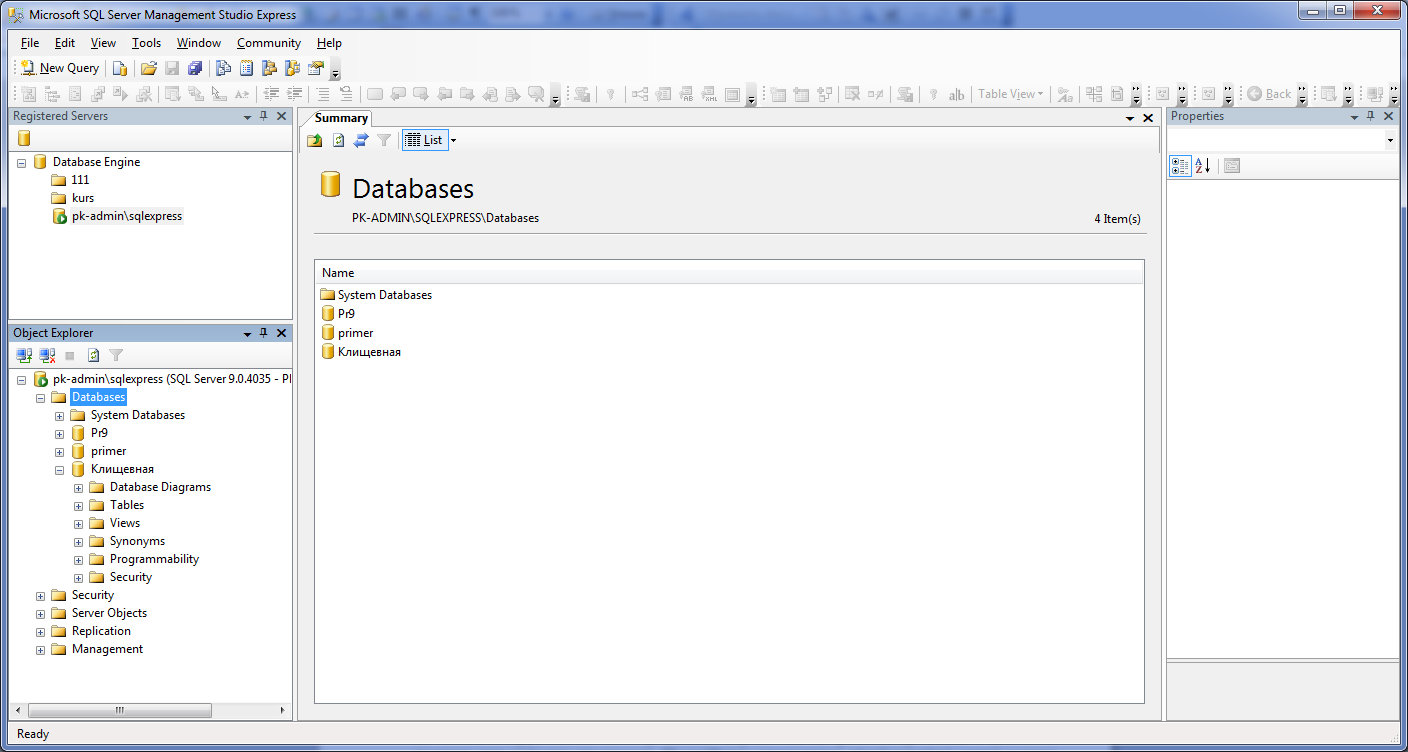Open the View menu
This screenshot has height=752, width=1408.
pos(103,43)
